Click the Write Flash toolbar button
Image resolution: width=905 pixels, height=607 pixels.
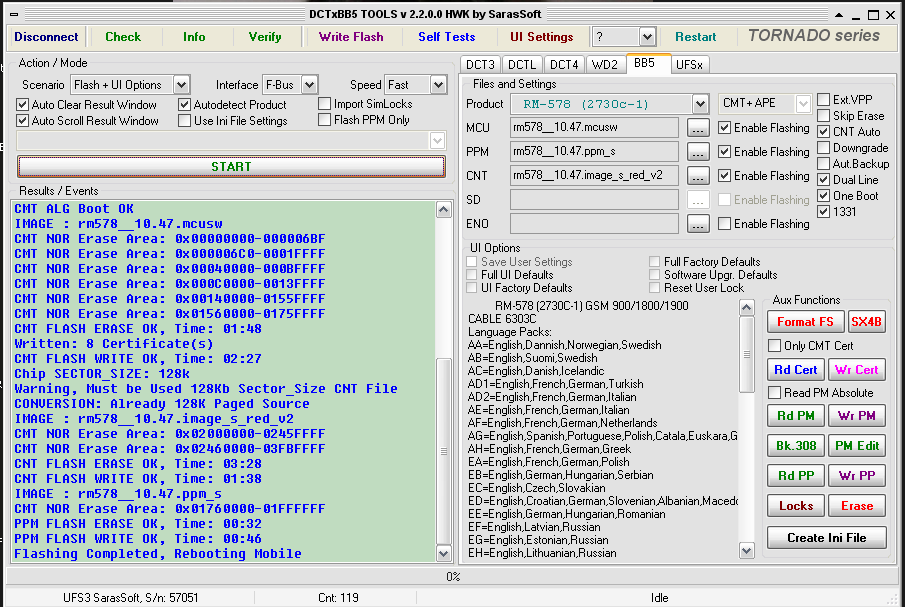point(351,37)
